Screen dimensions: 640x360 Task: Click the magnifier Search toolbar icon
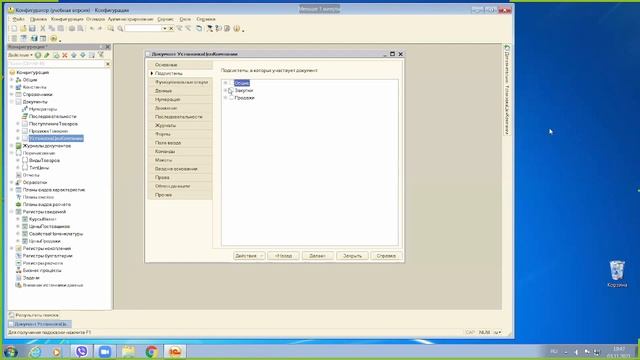click(120, 29)
